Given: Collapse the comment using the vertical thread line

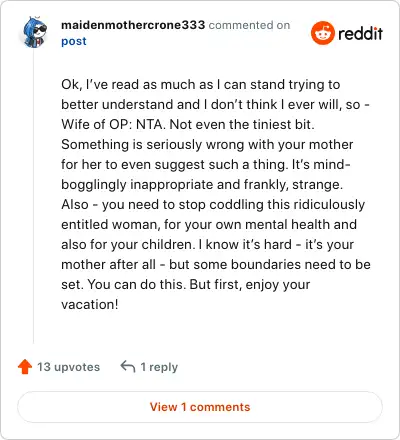Looking at the screenshot, I should [x=34, y=197].
